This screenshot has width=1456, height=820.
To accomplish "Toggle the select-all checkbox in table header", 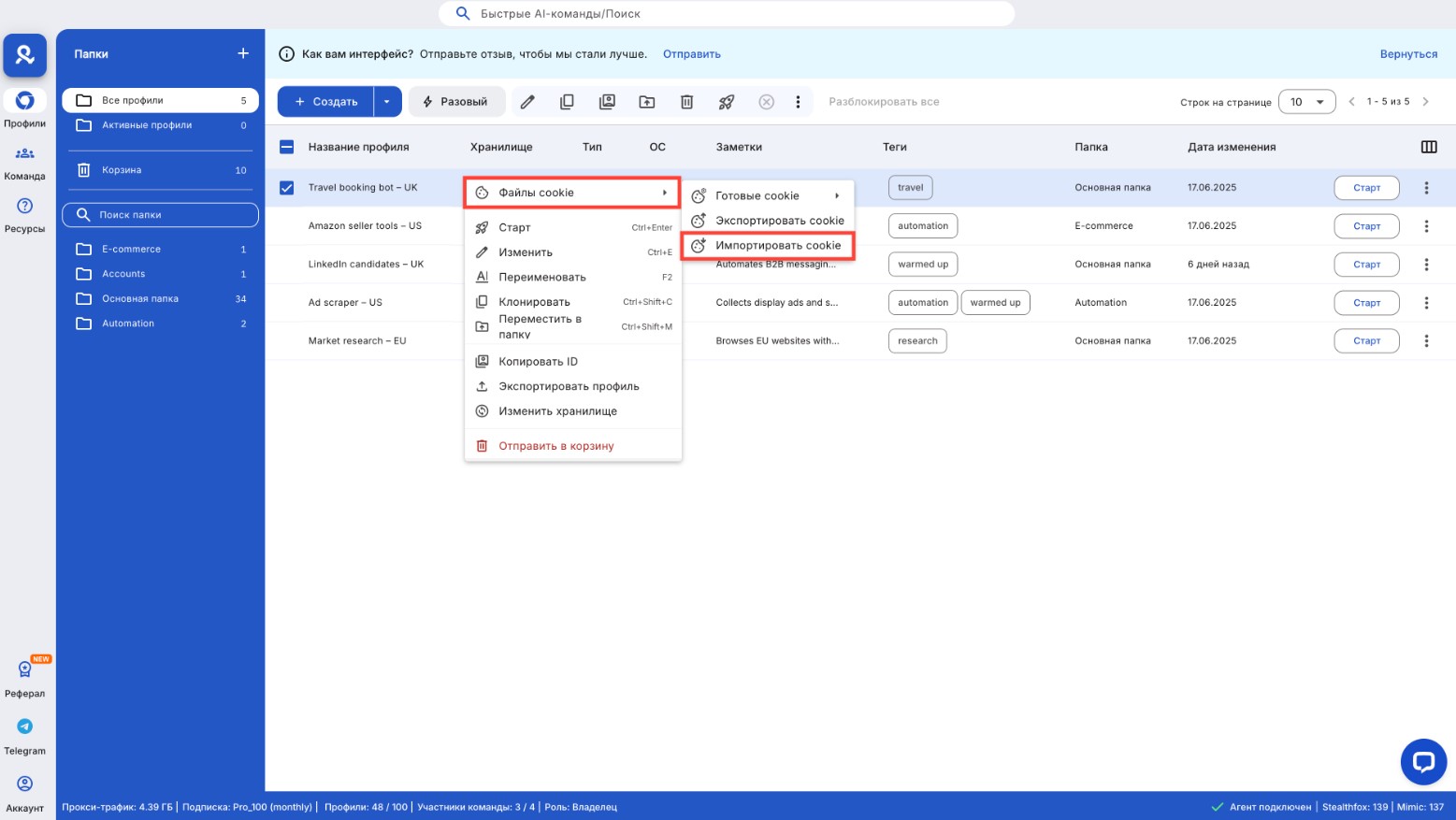I will point(287,147).
